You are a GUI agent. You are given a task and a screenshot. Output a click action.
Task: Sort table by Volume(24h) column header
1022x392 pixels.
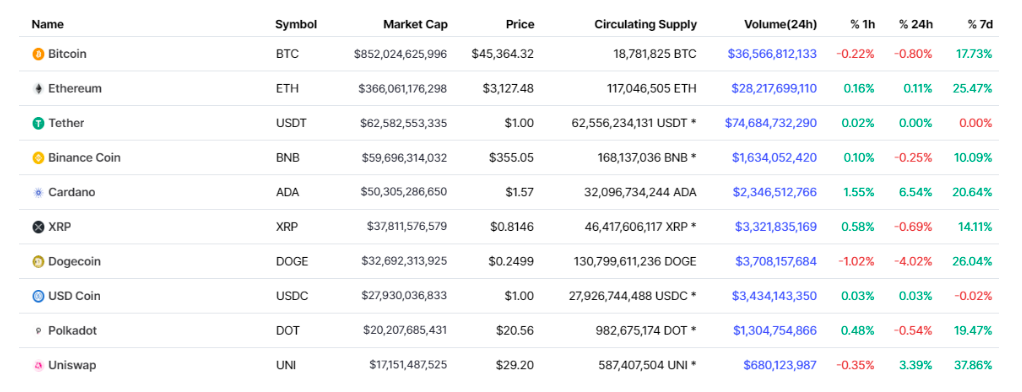tap(780, 25)
